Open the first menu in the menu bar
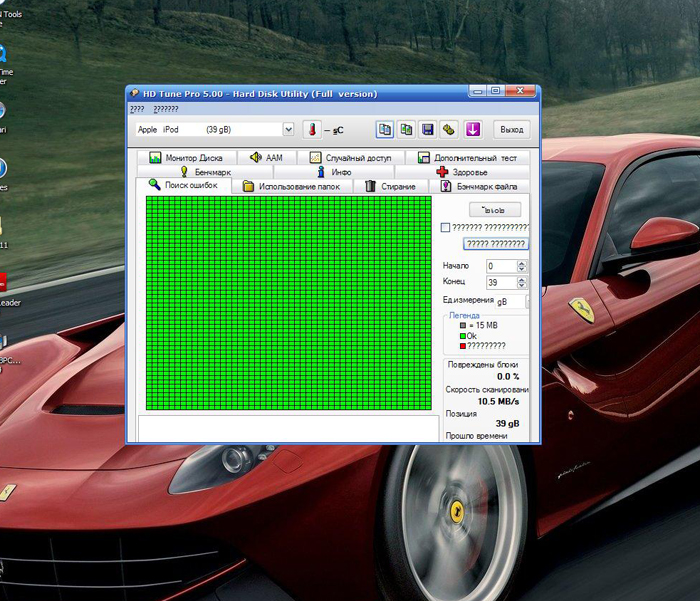 [137, 108]
